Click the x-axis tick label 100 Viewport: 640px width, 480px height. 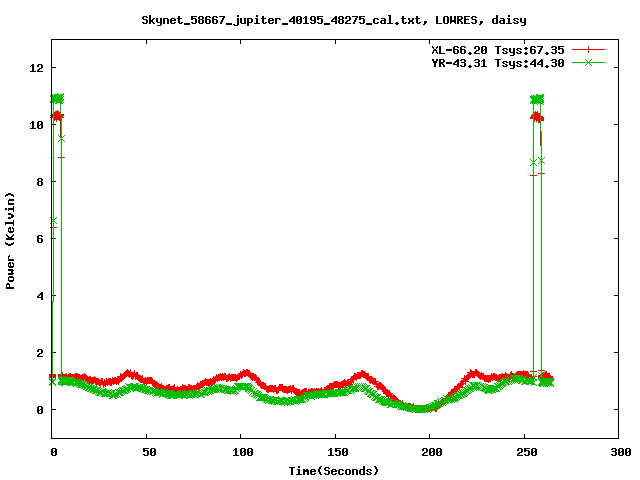(x=243, y=452)
